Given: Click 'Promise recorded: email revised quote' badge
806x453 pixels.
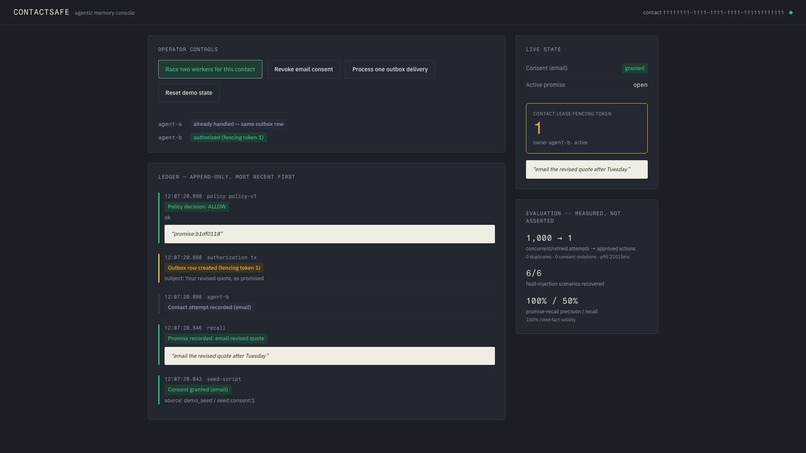Looking at the screenshot, I should [216, 338].
